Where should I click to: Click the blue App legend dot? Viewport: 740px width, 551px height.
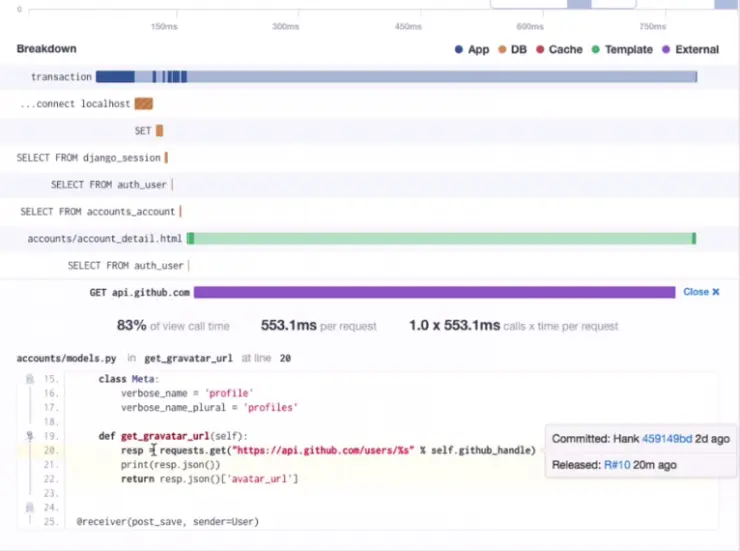[459, 50]
